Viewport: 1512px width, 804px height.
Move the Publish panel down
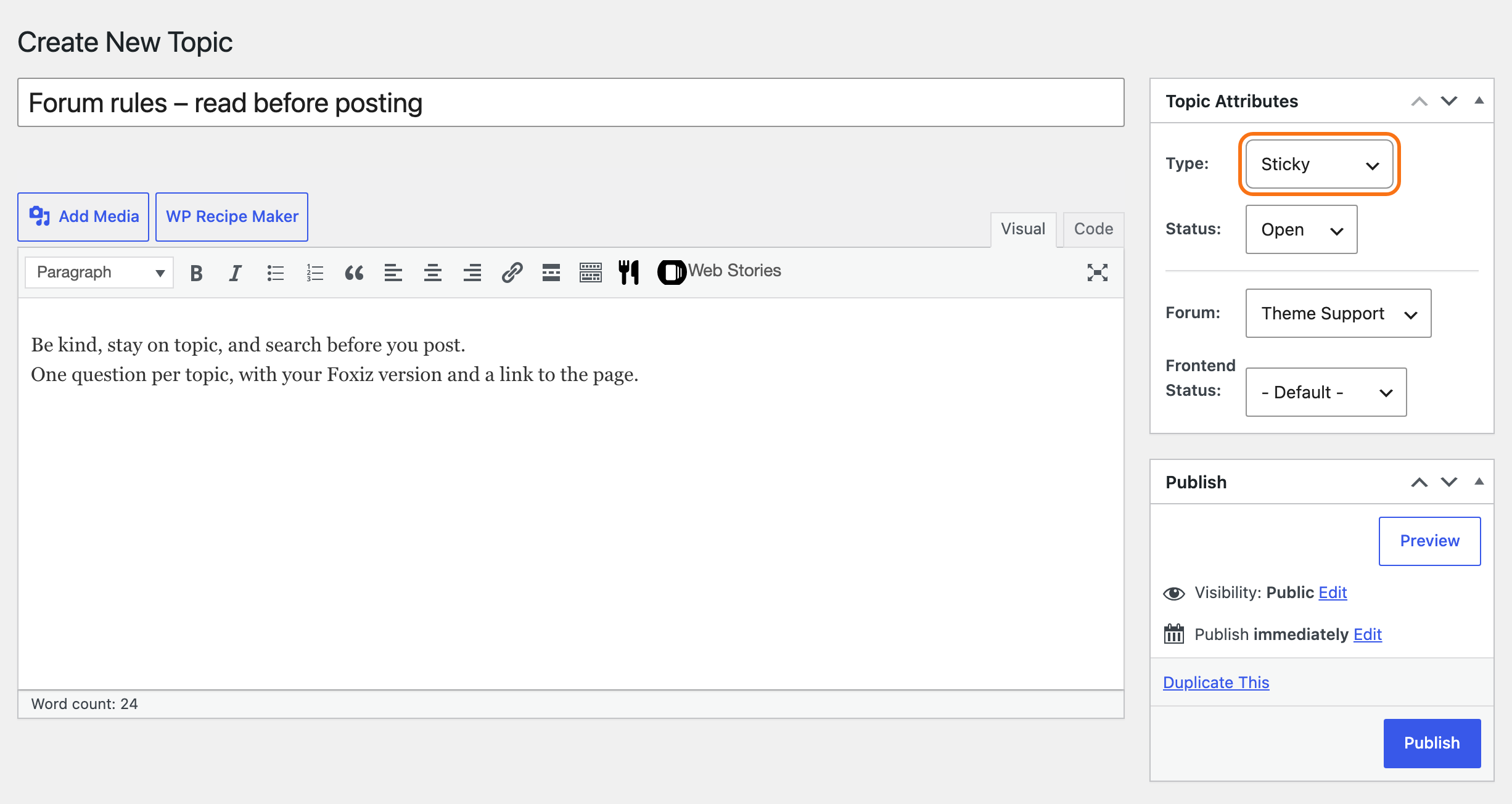(1449, 482)
